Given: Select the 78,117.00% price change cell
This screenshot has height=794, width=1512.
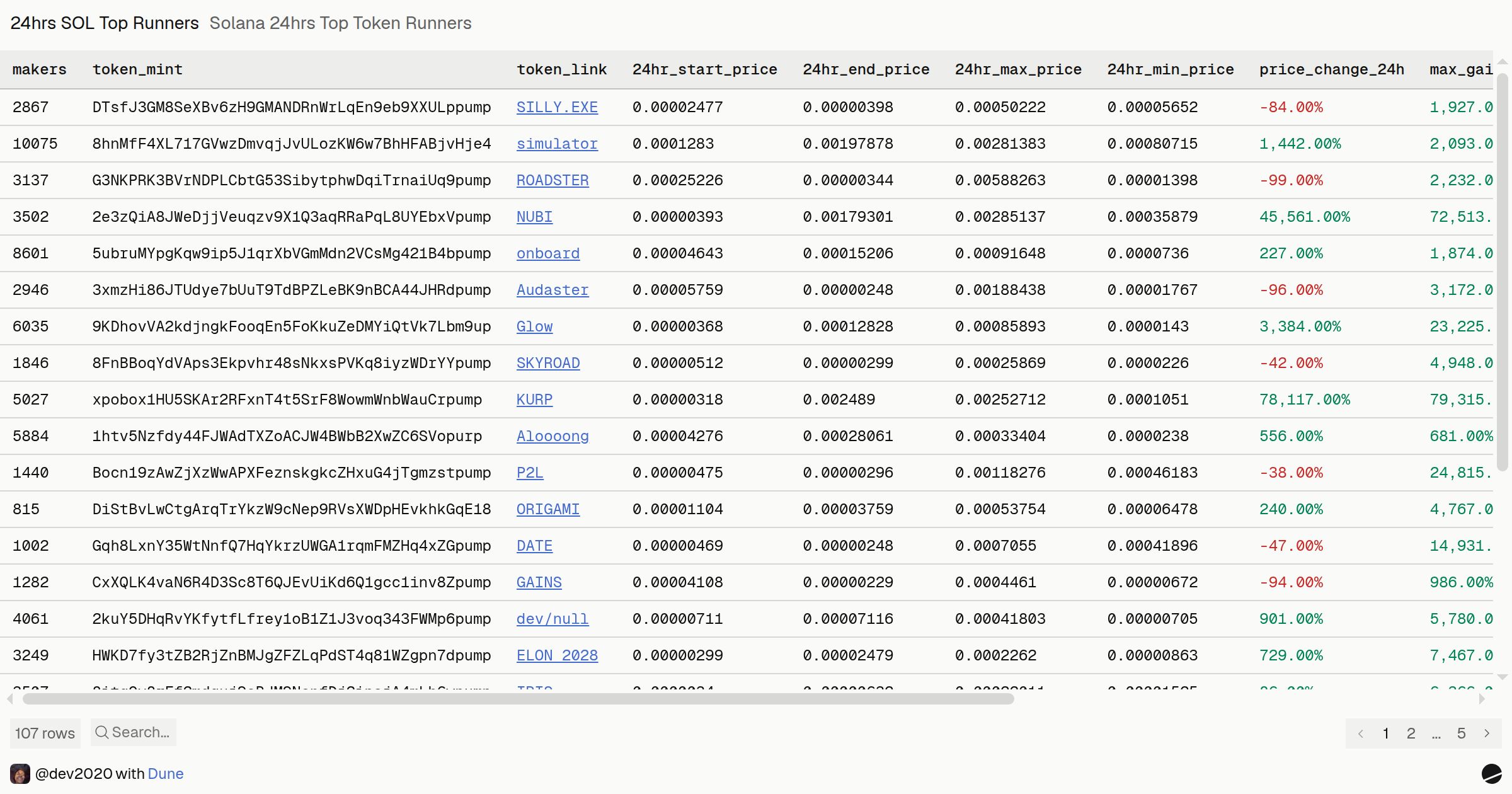Looking at the screenshot, I should 1305,400.
